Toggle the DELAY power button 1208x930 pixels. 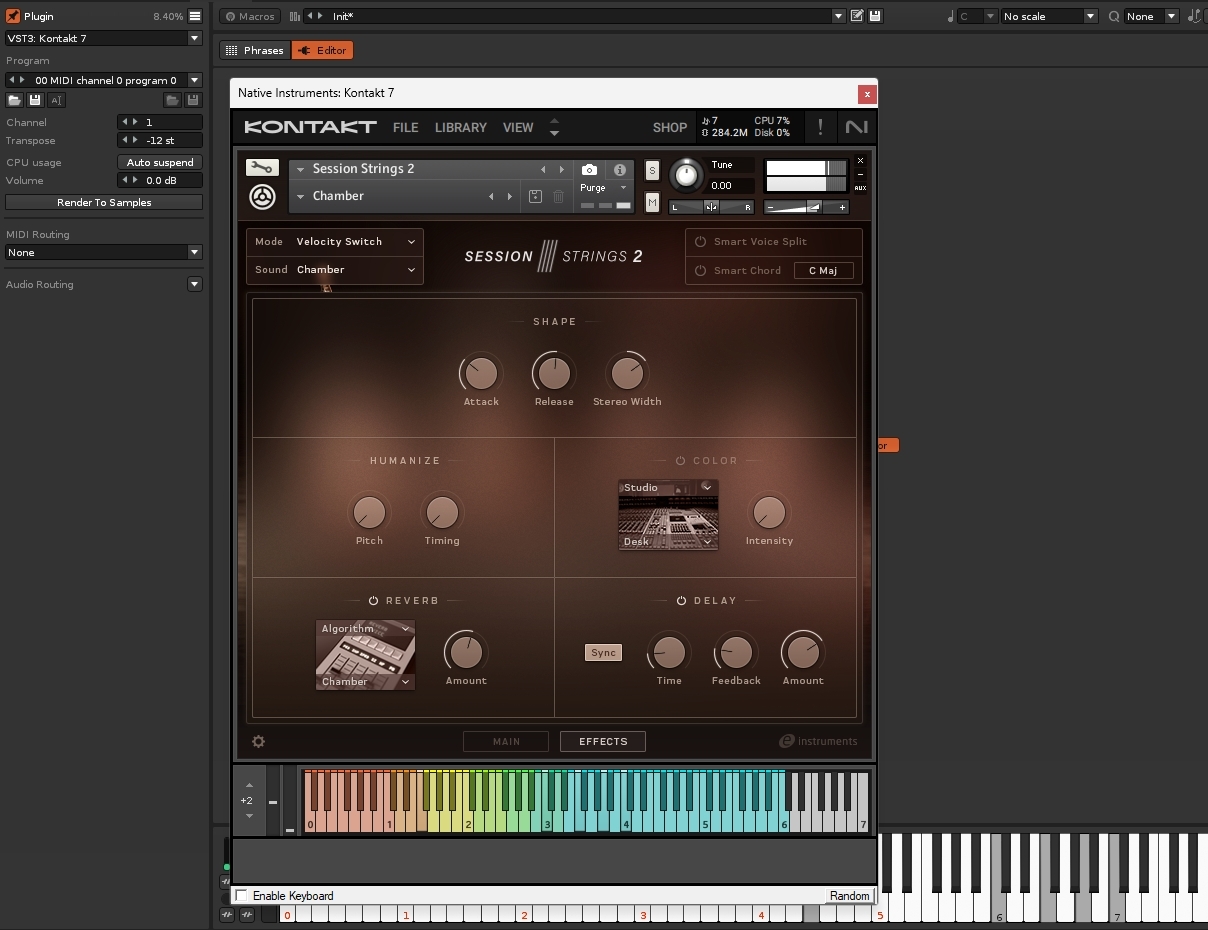pos(681,601)
